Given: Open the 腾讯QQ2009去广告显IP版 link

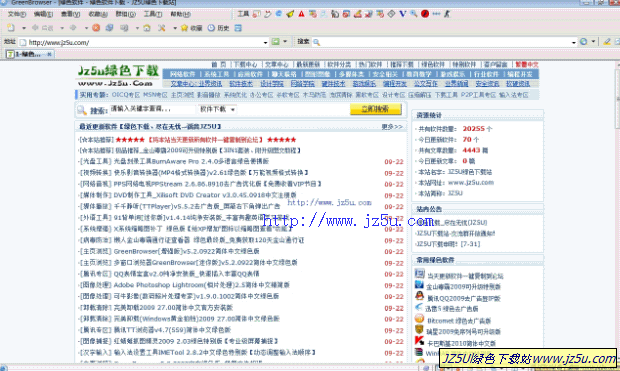Looking at the screenshot, I should coord(464,299).
